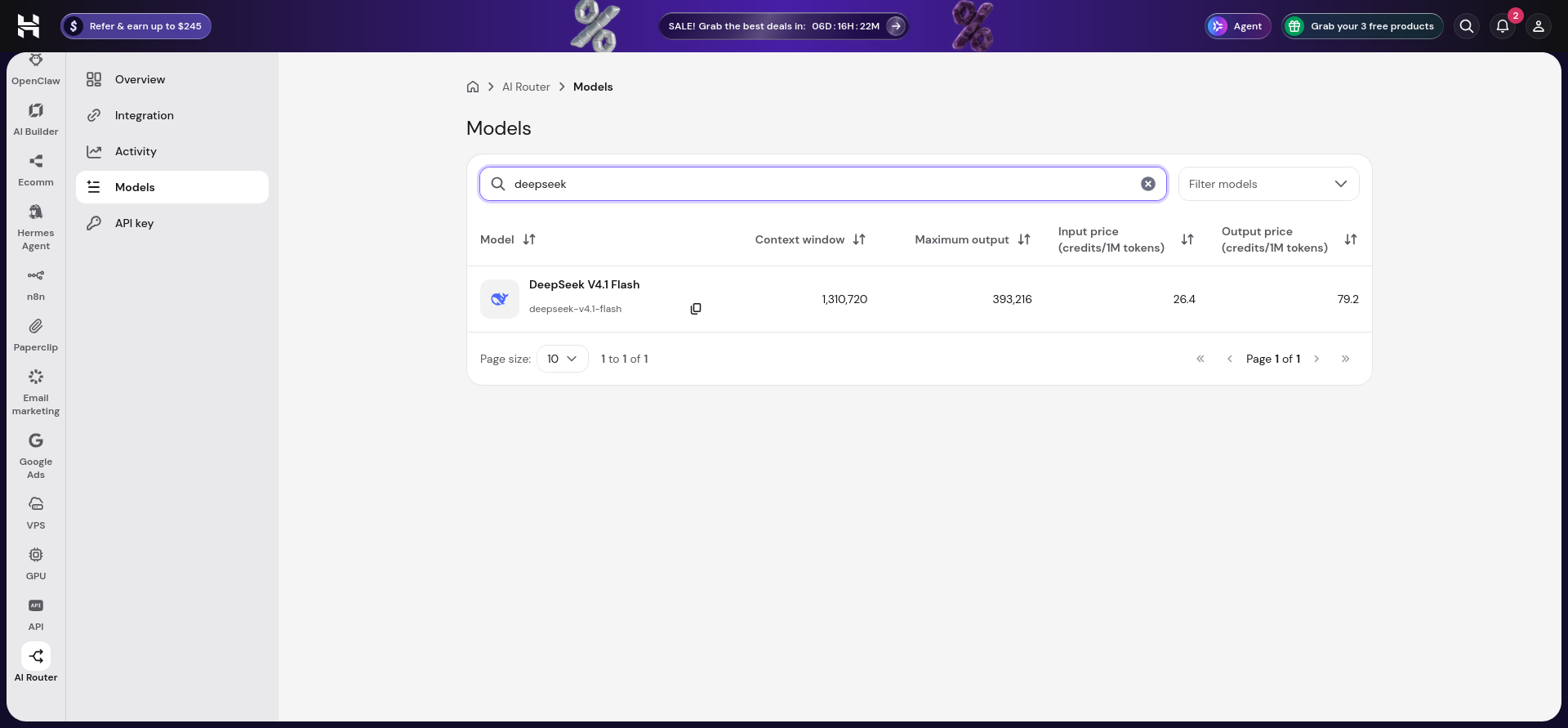This screenshot has width=1568, height=728.
Task: Sort by Output price column
Action: (x=1351, y=239)
